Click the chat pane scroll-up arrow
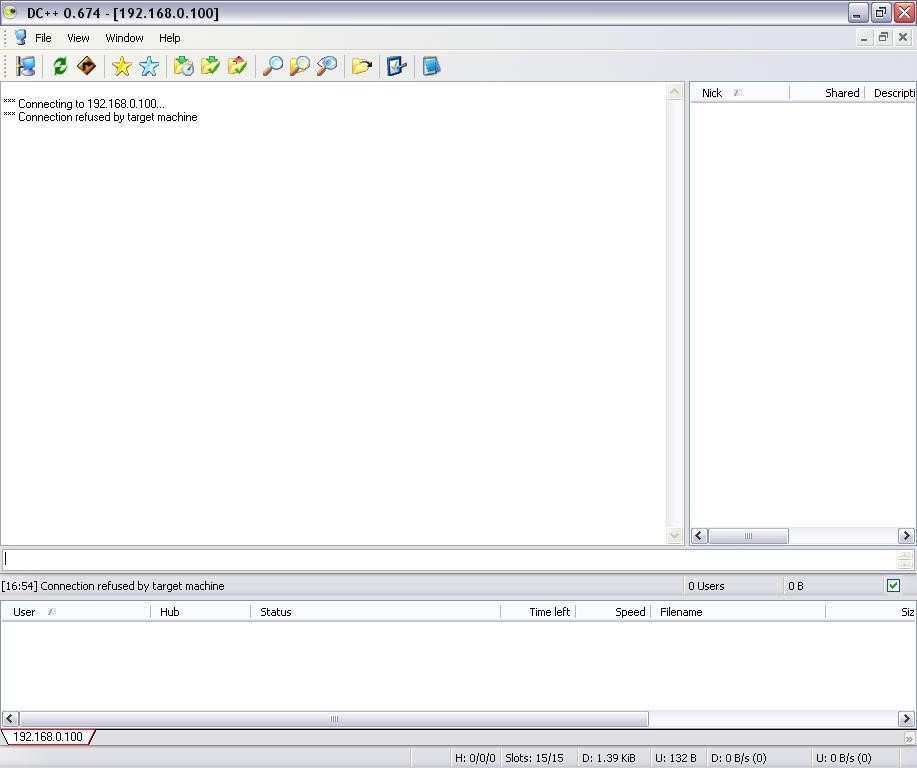The image size is (917, 768). pos(674,91)
